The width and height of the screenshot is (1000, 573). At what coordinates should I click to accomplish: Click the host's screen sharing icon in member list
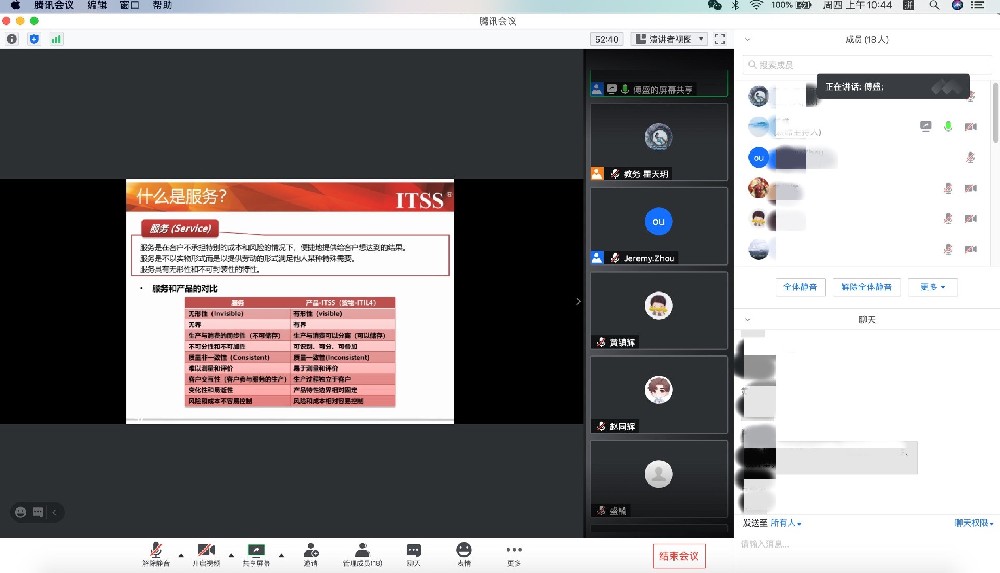click(925, 126)
